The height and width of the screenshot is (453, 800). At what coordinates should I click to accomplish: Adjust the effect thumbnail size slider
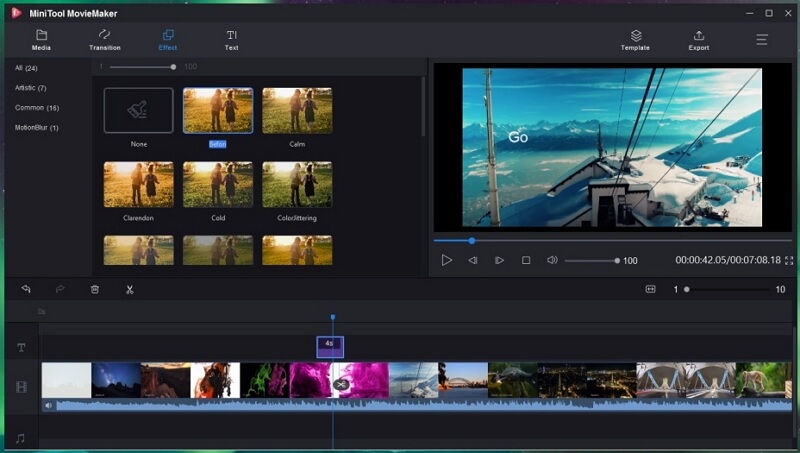coord(142,67)
